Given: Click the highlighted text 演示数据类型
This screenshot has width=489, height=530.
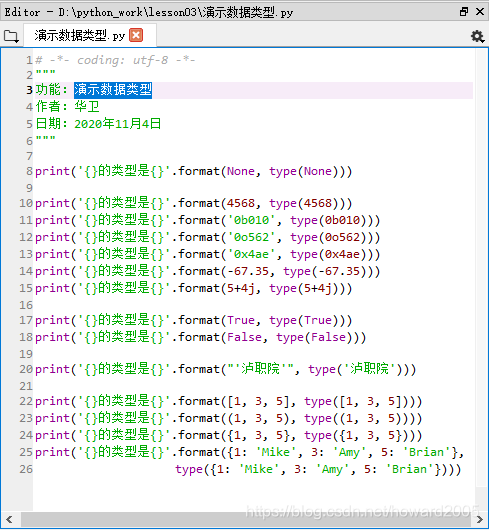Looking at the screenshot, I should 113,90.
